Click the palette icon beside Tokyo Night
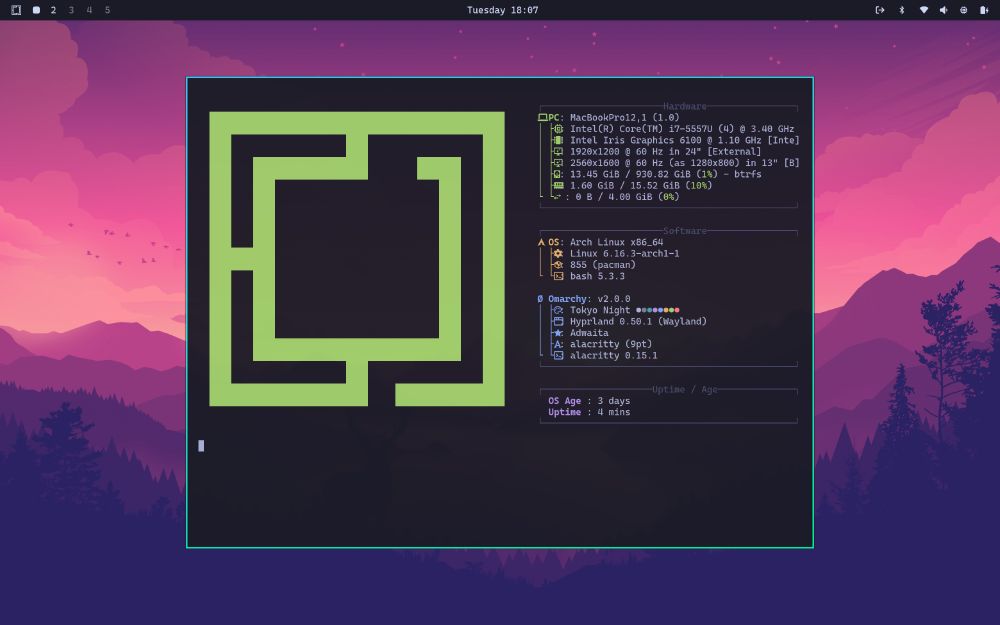The width and height of the screenshot is (1000, 625). tap(558, 311)
